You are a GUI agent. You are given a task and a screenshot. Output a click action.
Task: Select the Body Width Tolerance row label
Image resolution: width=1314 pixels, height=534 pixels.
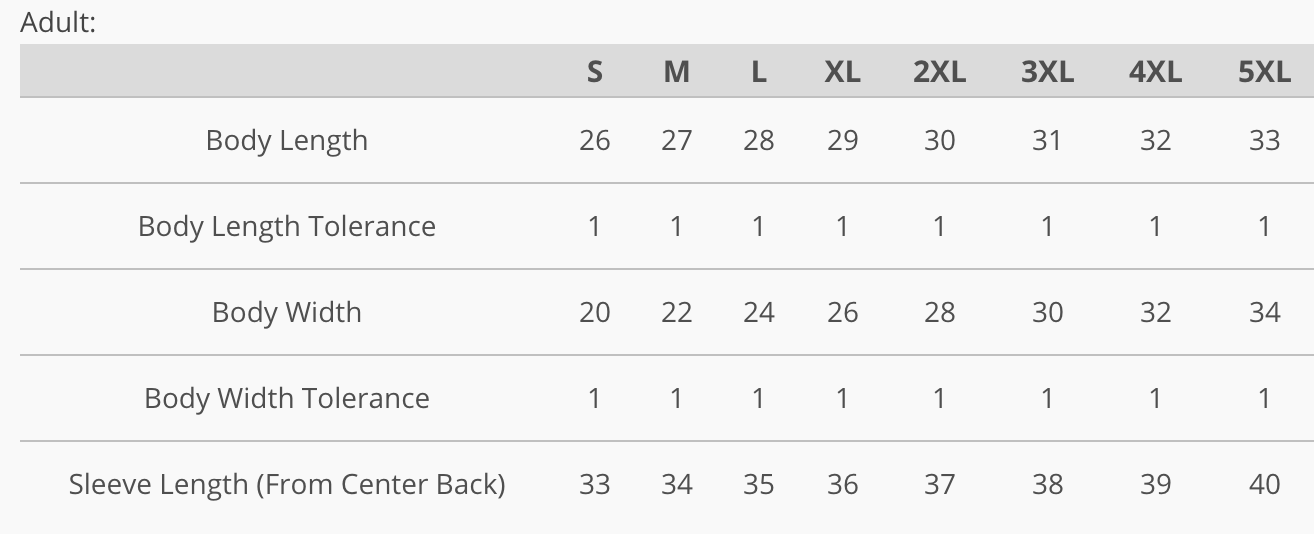tap(287, 398)
